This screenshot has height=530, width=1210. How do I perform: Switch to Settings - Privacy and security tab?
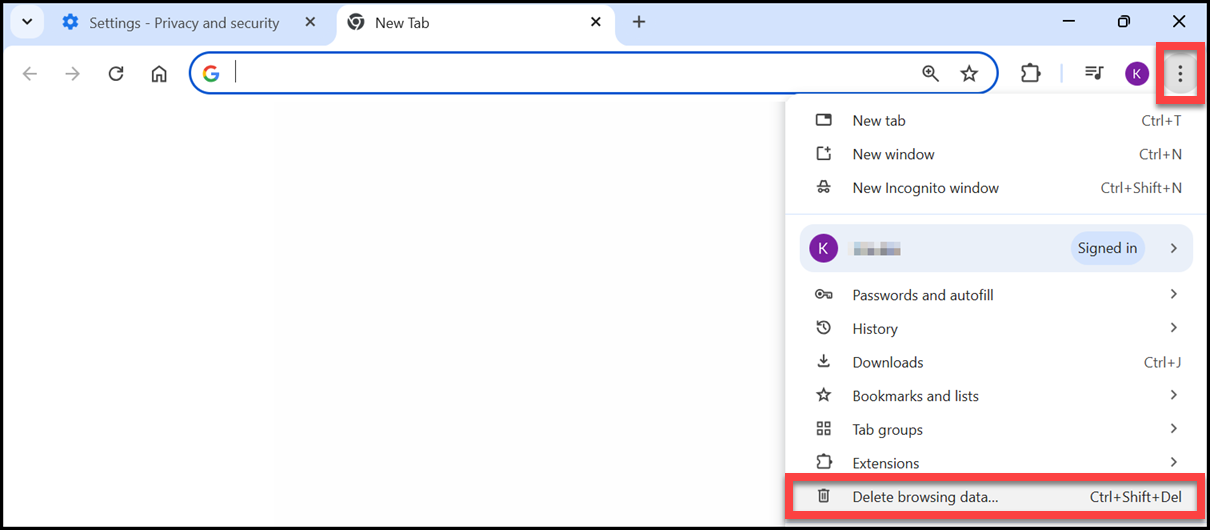(184, 23)
